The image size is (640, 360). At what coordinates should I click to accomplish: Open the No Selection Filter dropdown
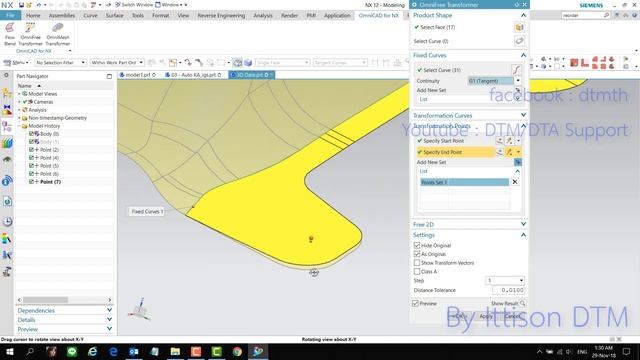[x=60, y=62]
